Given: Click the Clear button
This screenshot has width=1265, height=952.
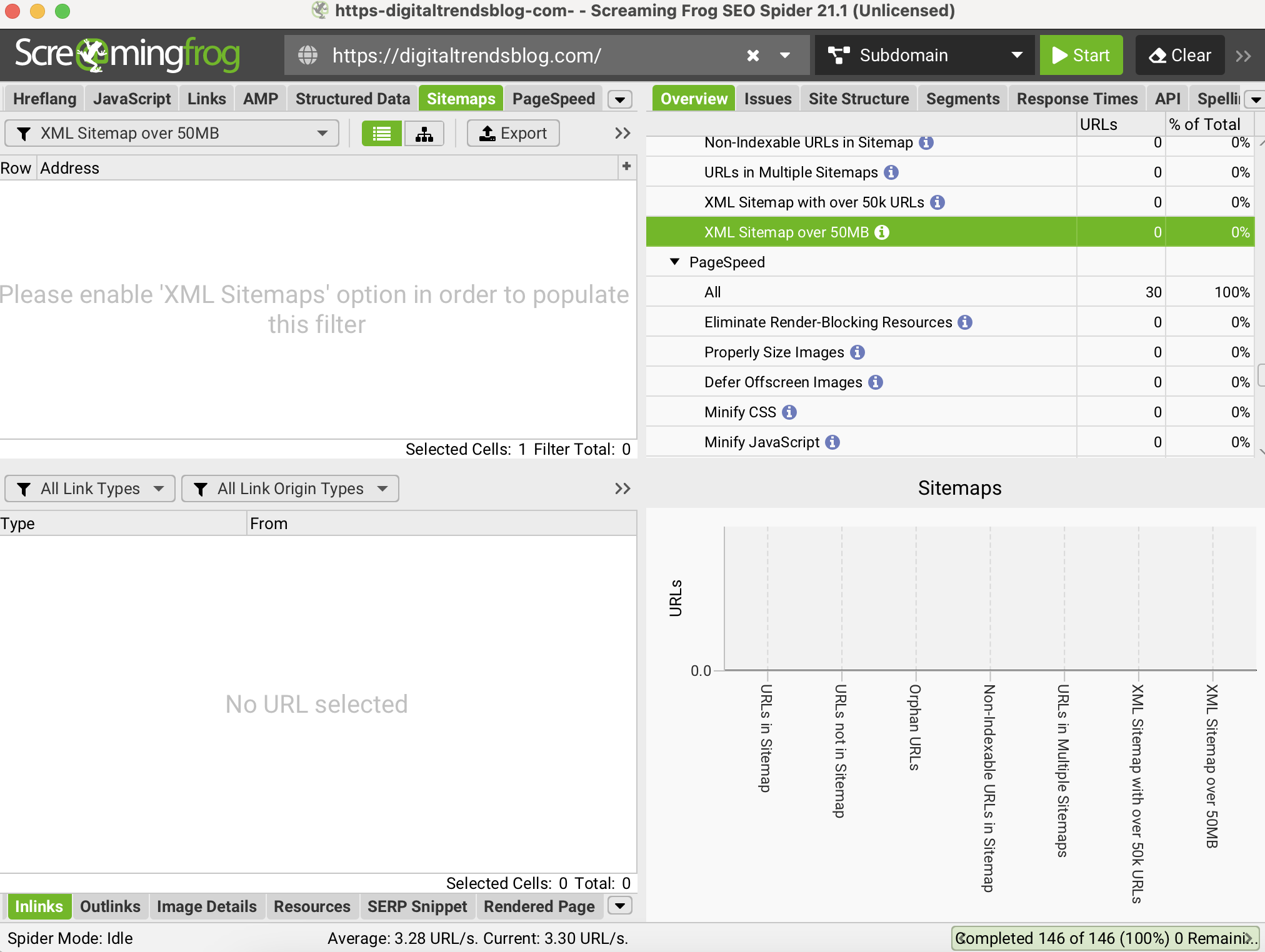Looking at the screenshot, I should [1179, 55].
